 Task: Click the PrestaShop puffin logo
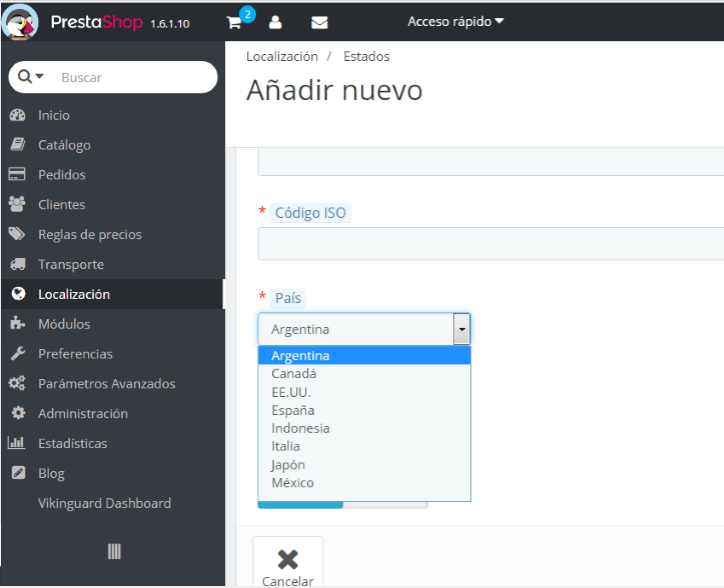click(x=19, y=21)
